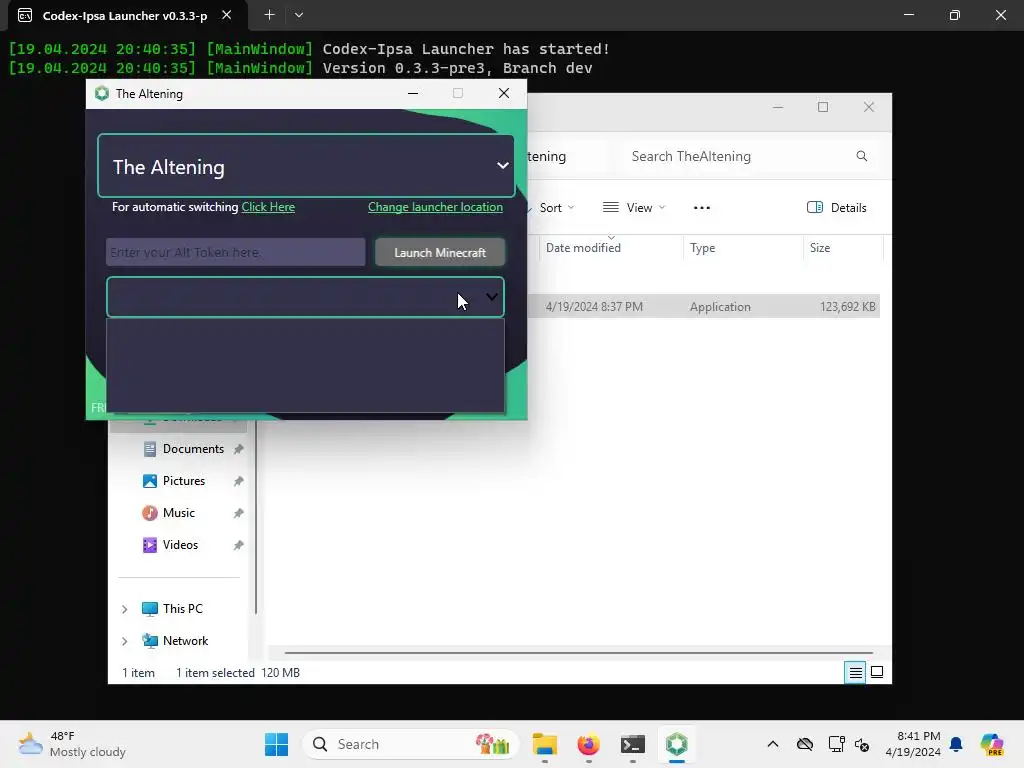Screen dimensions: 1024x768
Task: Close the Codex-Ipsa Launcher terminal tab
Action: click(x=226, y=14)
